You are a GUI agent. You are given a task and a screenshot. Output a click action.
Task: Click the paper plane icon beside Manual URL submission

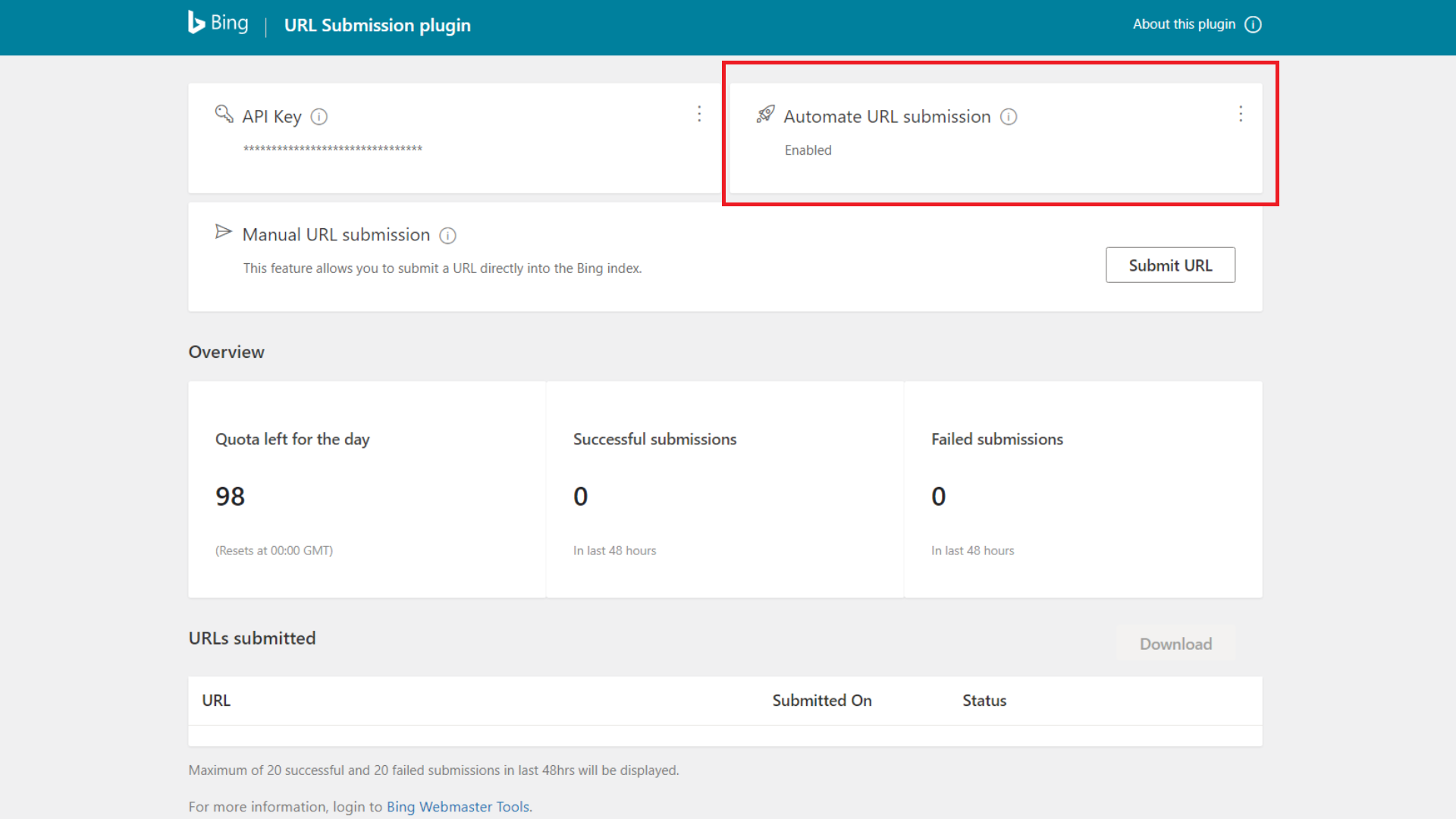[x=223, y=231]
